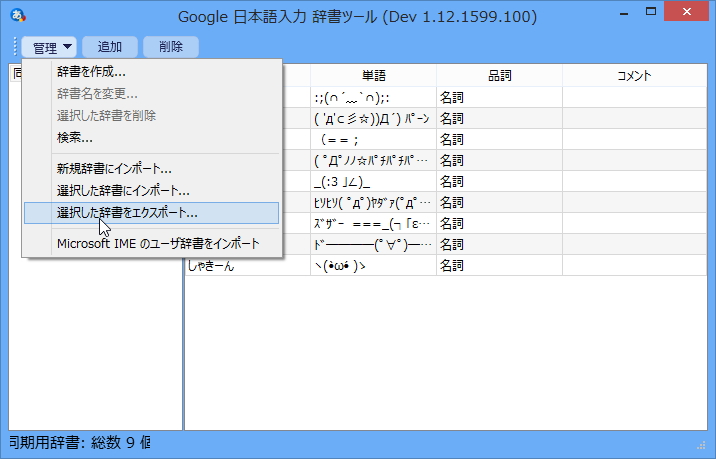716x459 pixels.
Task: Click 名詞 cell in しゃきーん row
Action: 500,265
